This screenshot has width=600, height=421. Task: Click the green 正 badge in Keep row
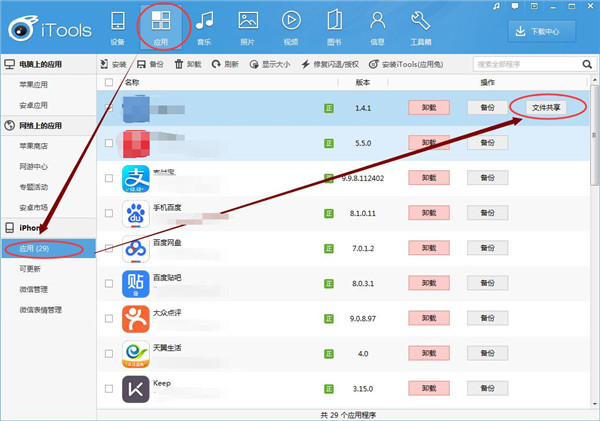click(x=329, y=389)
